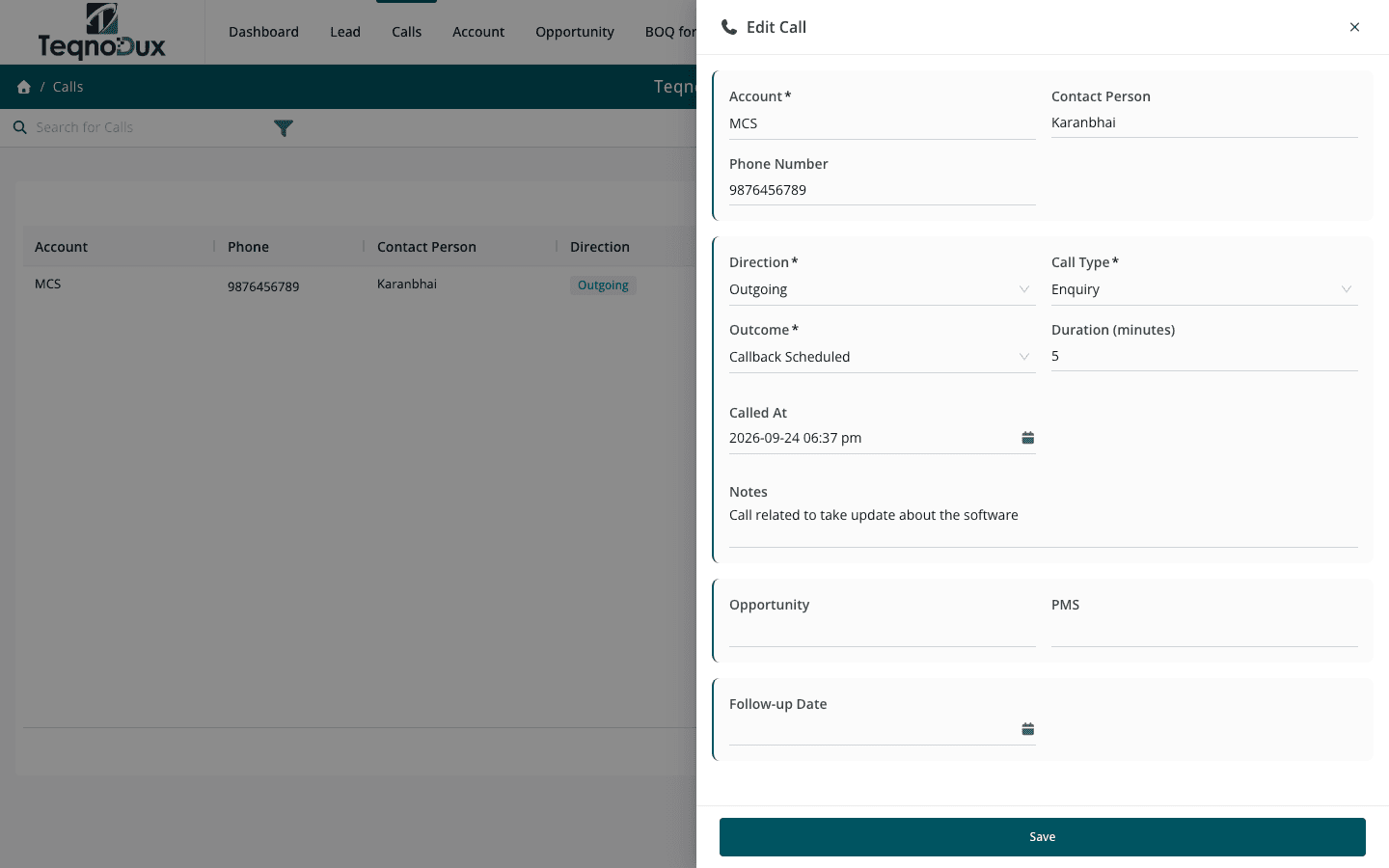Edit the Duration minutes field
Viewport: 1389px width, 868px height.
(1204, 356)
